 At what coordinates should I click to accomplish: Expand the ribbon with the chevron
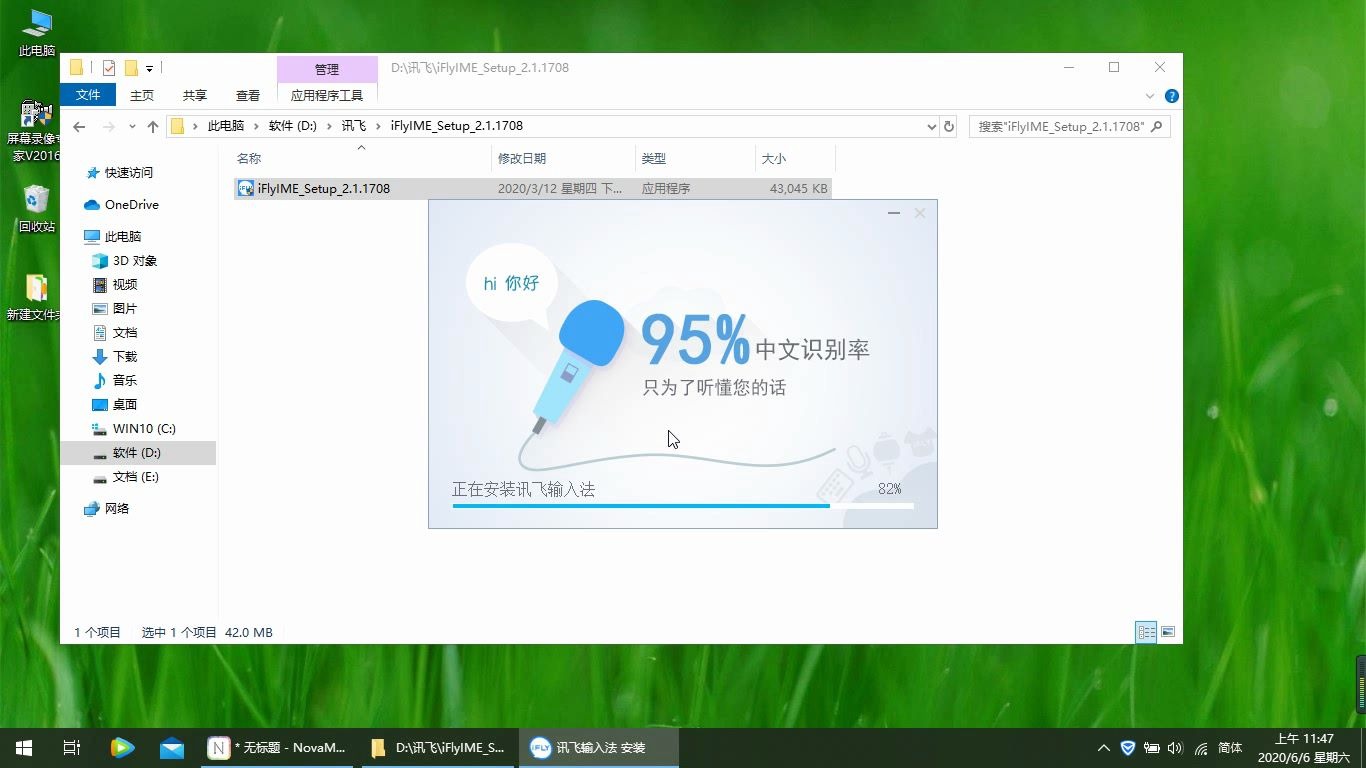1150,96
